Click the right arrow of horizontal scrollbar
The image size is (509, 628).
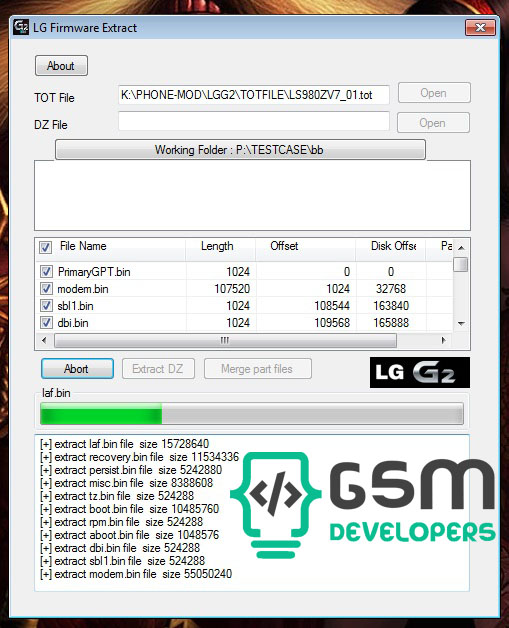(443, 340)
